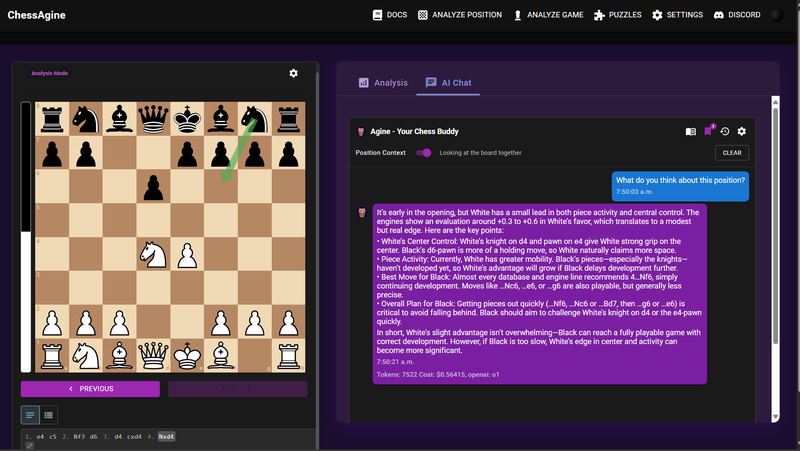Switch to table move list view

click(48, 414)
